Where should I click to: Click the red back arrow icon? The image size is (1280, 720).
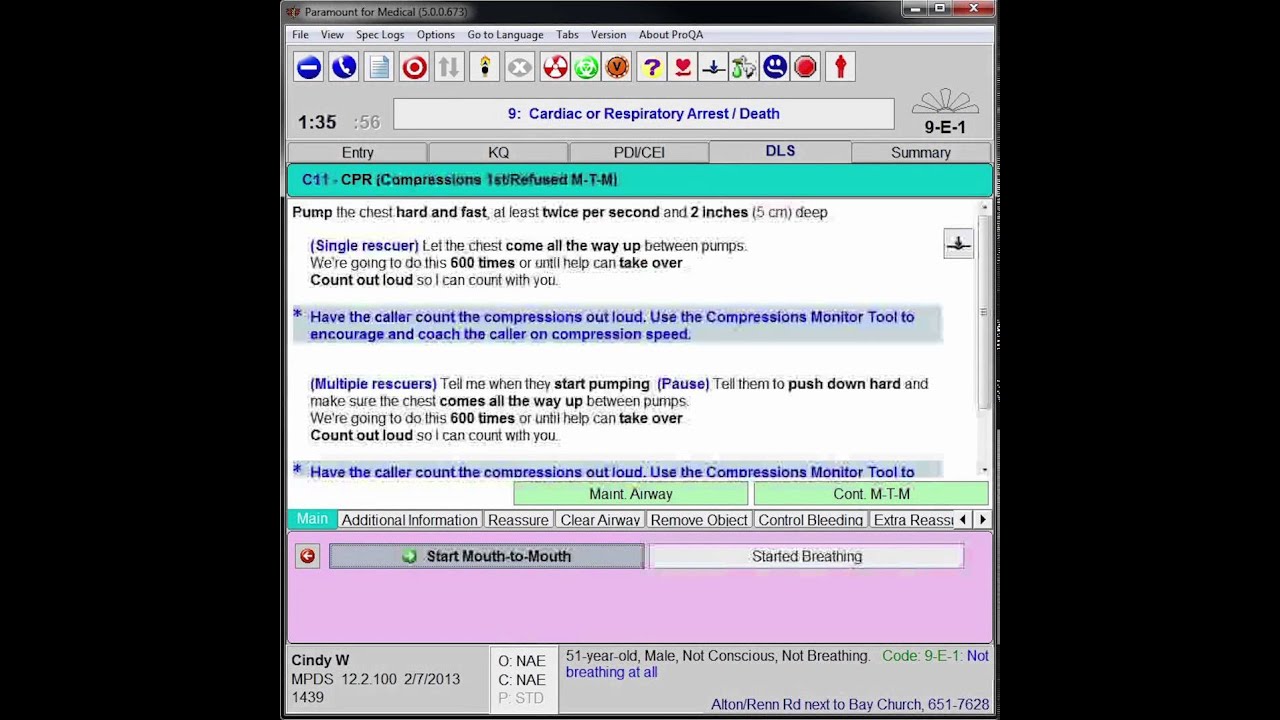(307, 556)
